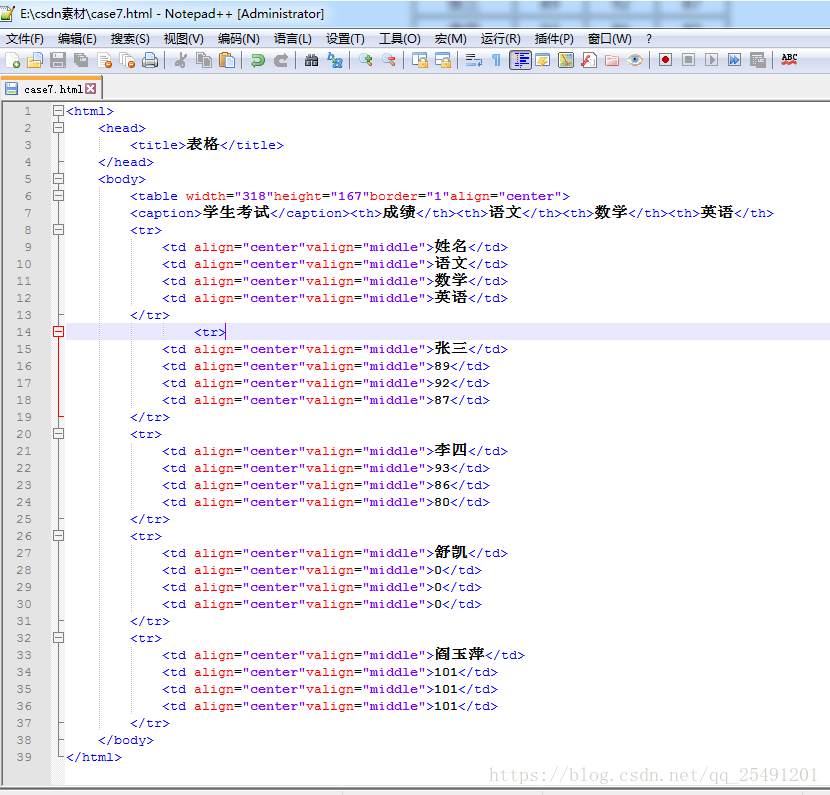Click line number 39 in the margin

click(x=24, y=757)
